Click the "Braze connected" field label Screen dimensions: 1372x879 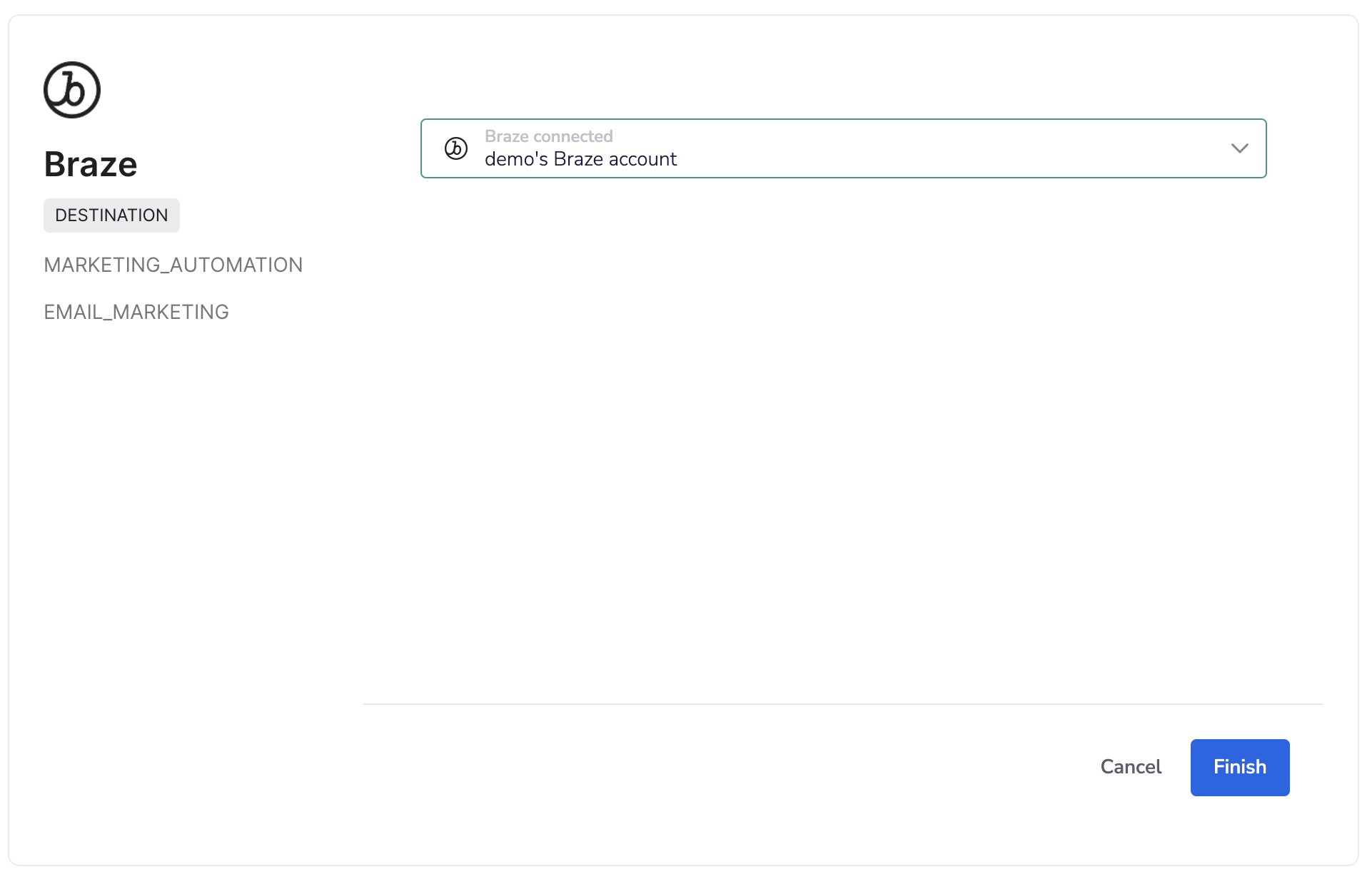(x=548, y=136)
